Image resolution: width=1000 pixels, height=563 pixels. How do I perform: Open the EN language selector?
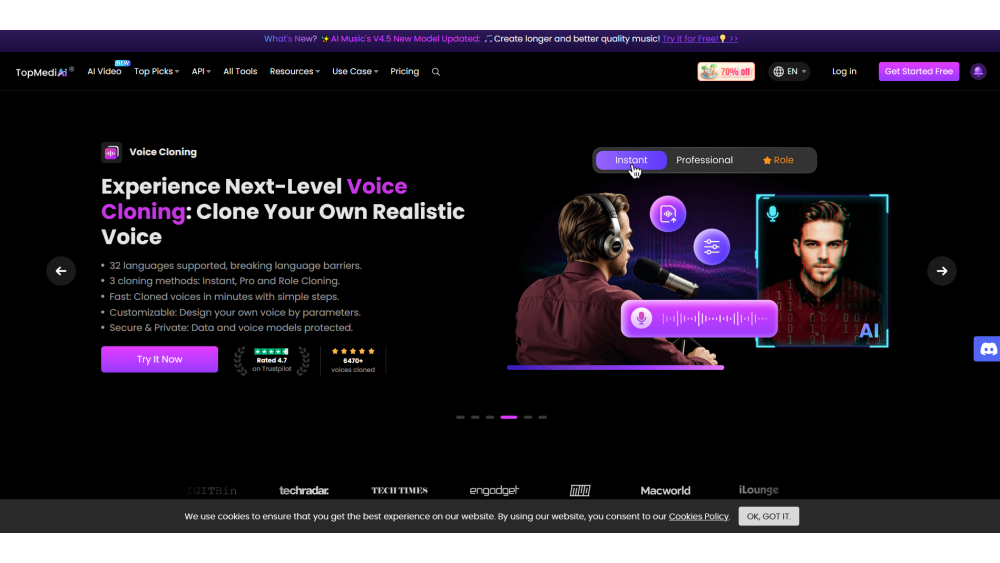click(x=790, y=71)
